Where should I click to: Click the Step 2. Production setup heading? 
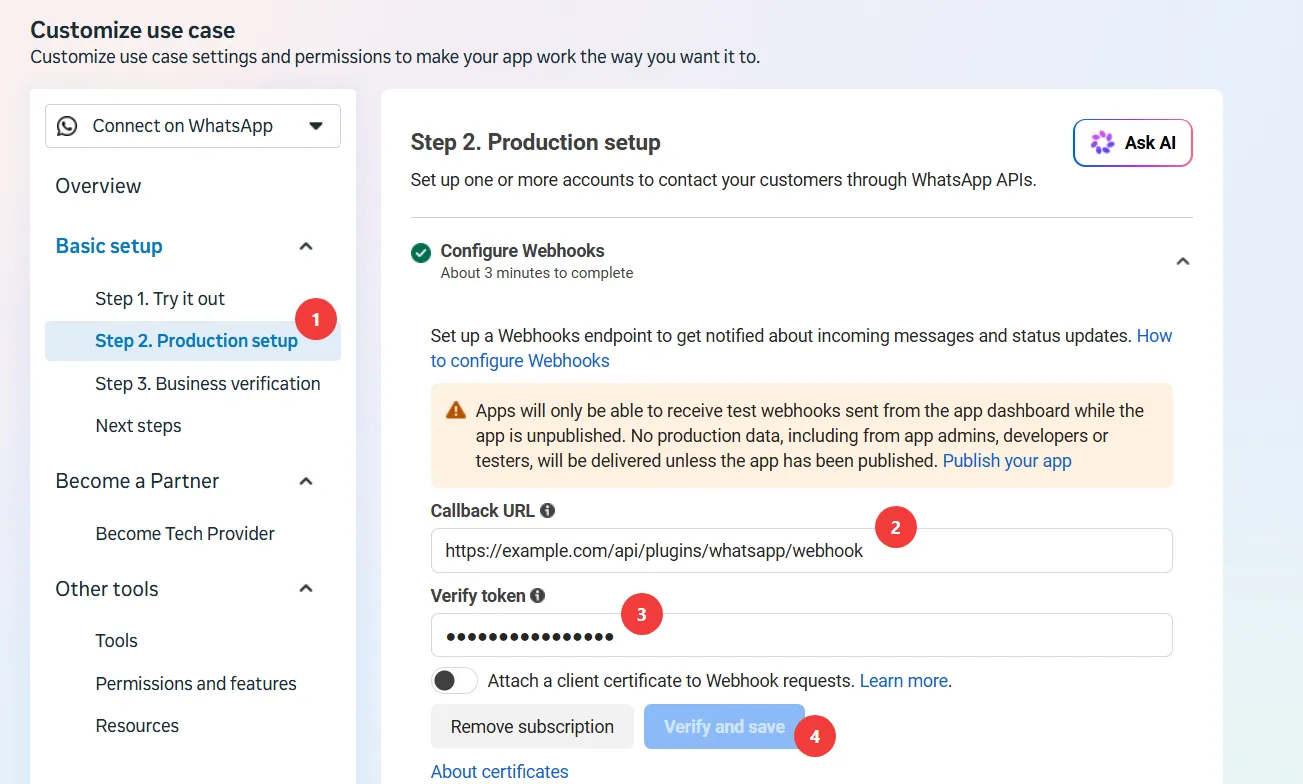536,142
